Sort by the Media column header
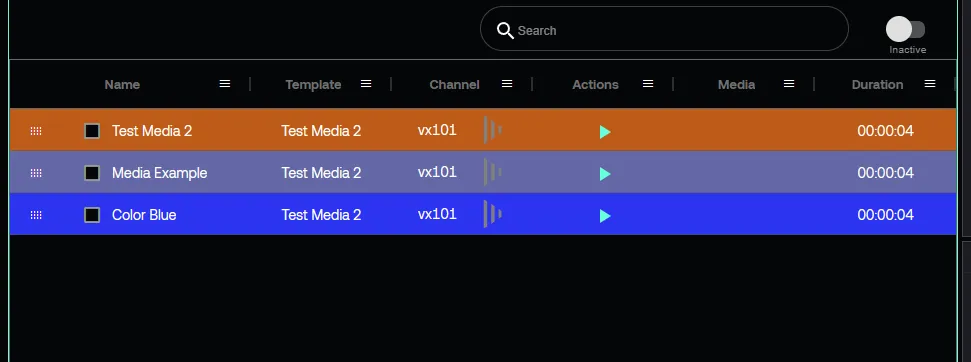 [x=736, y=84]
